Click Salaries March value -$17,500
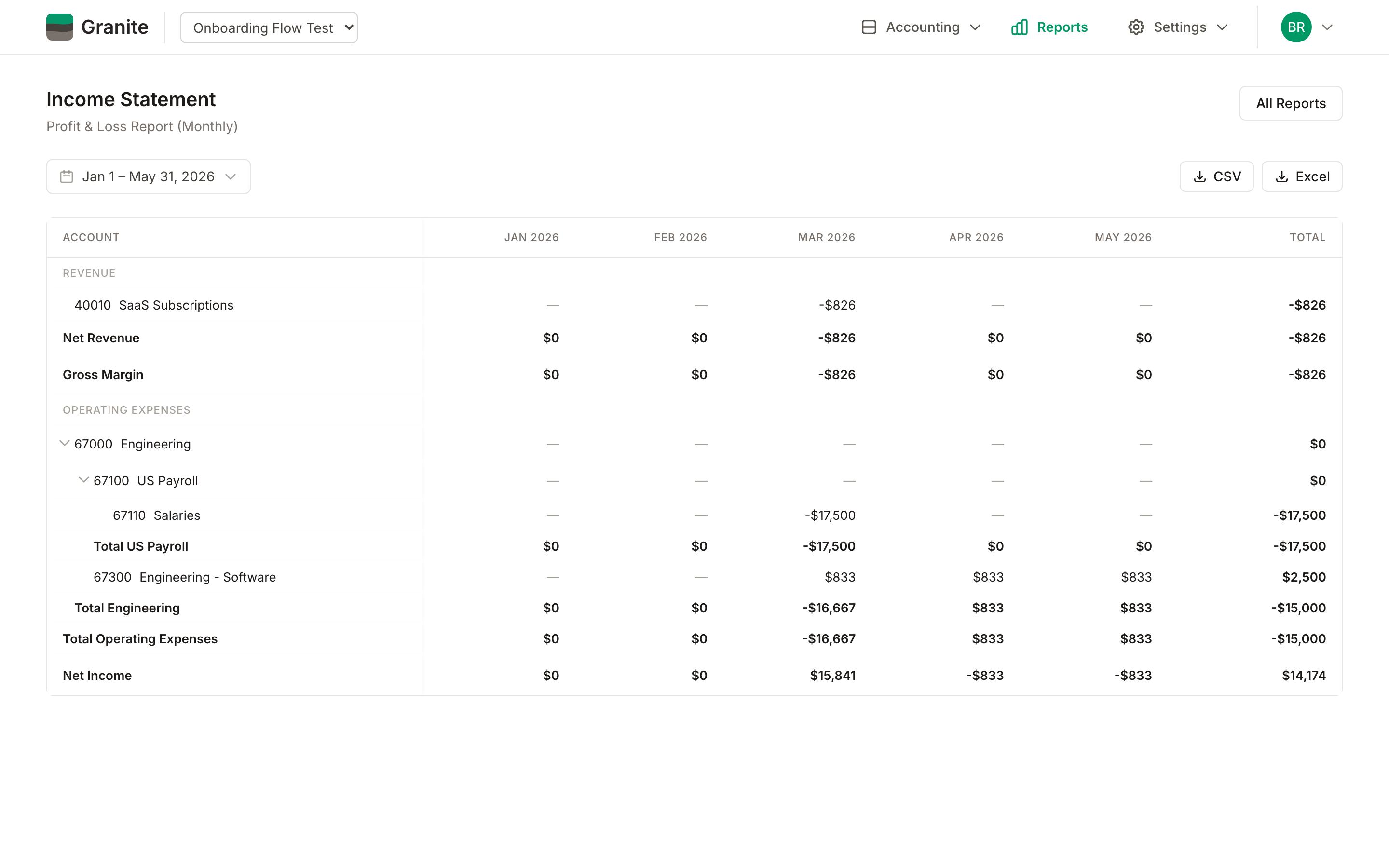The width and height of the screenshot is (1389, 868). (x=830, y=515)
